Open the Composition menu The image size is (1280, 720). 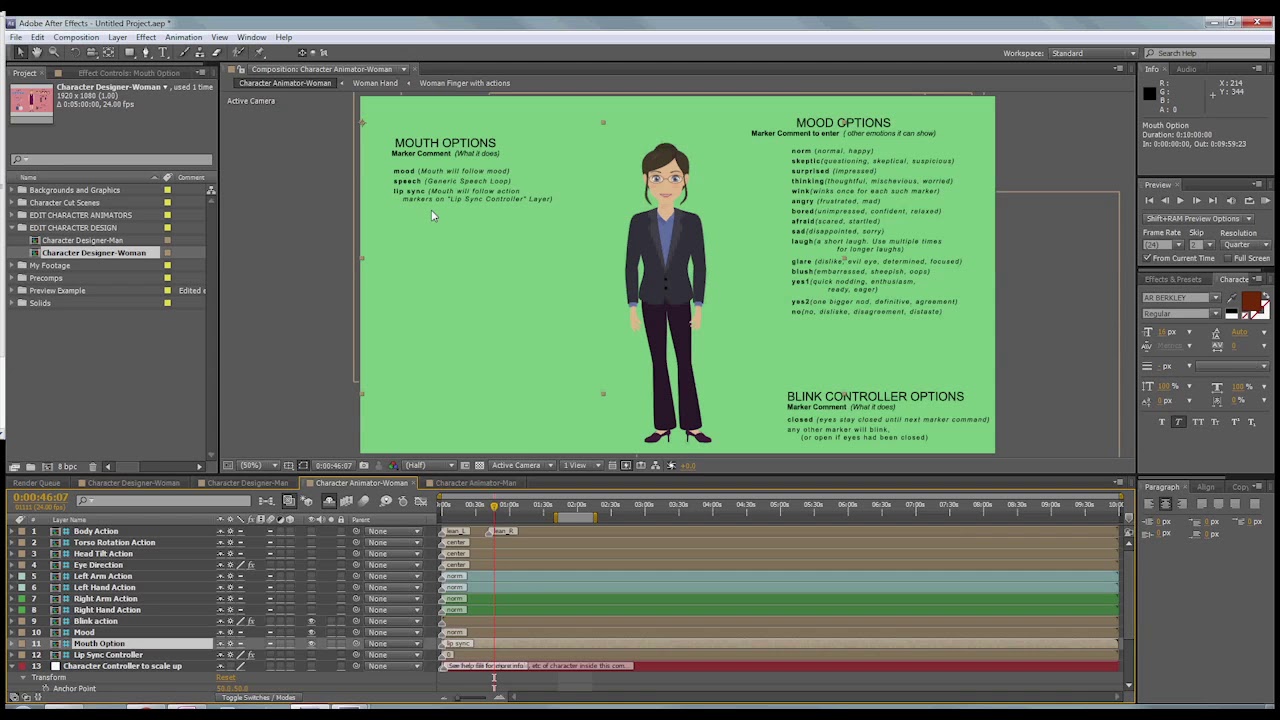(76, 37)
